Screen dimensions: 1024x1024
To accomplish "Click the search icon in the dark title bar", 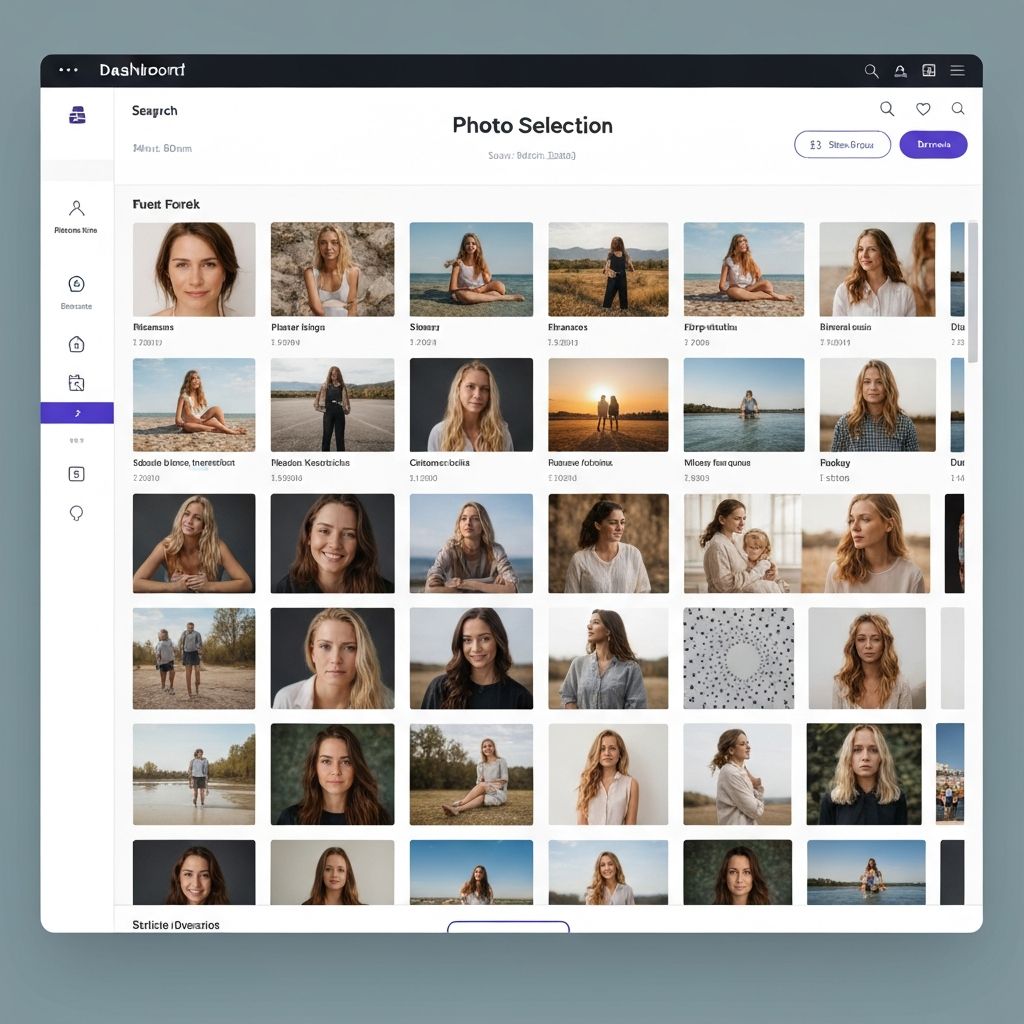I will point(871,71).
